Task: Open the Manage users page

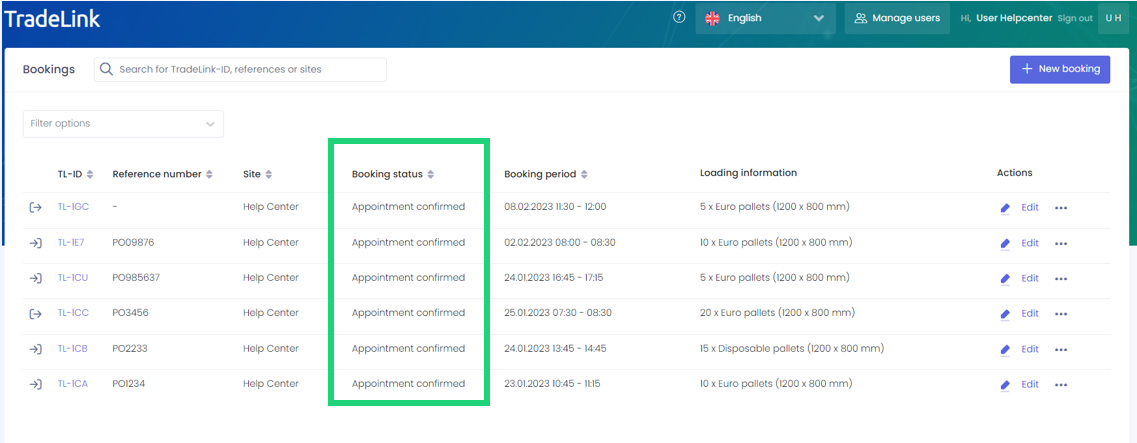Action: 897,18
